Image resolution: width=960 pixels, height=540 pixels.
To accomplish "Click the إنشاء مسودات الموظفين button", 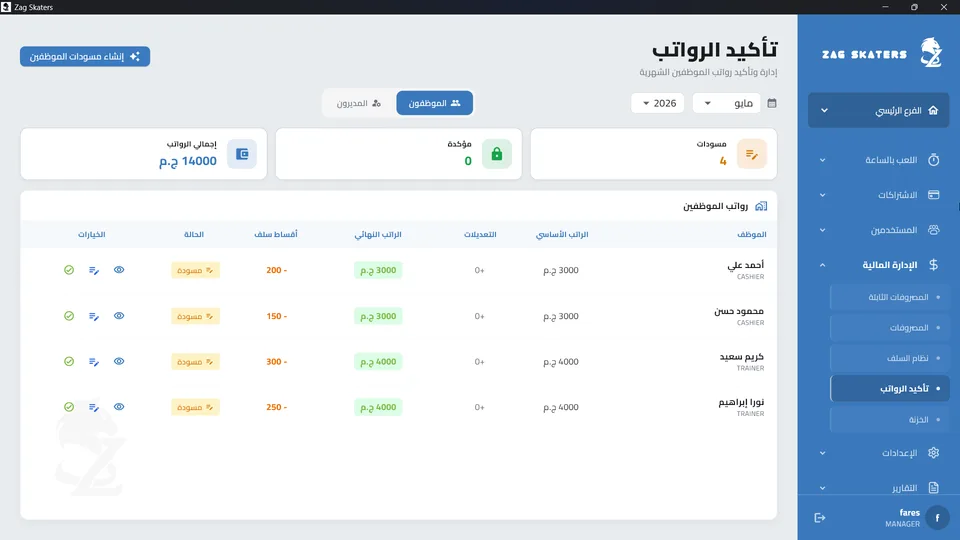I will pos(85,56).
